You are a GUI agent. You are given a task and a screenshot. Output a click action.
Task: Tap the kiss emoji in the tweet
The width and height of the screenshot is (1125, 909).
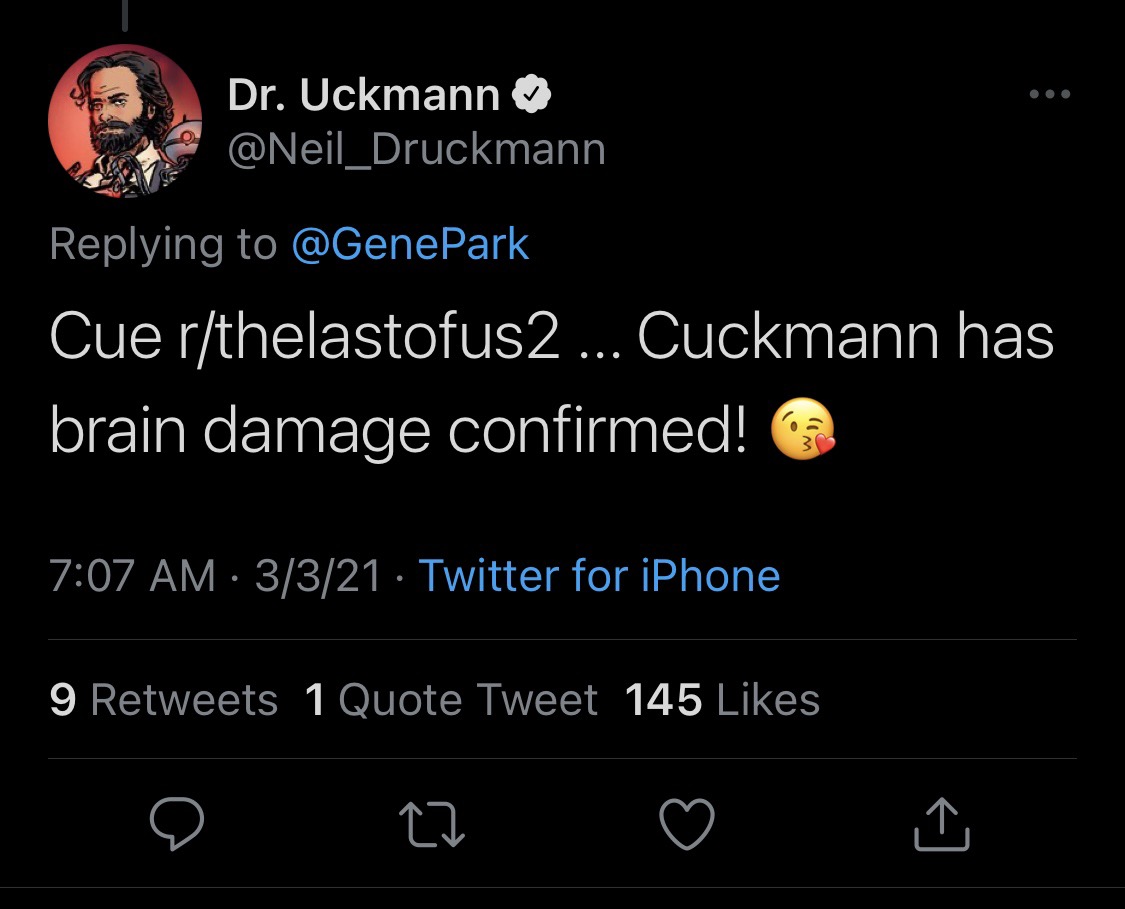click(802, 432)
